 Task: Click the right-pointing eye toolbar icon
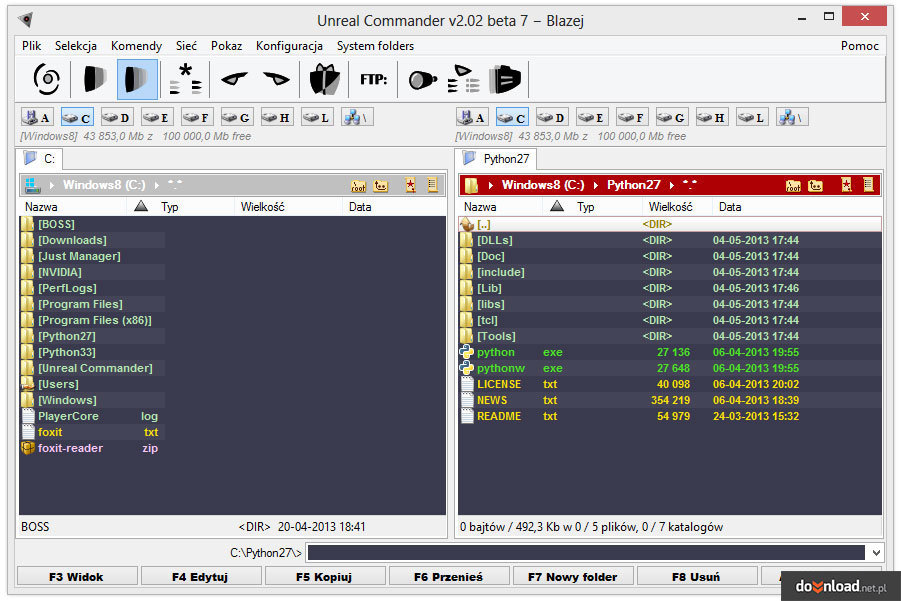point(276,79)
